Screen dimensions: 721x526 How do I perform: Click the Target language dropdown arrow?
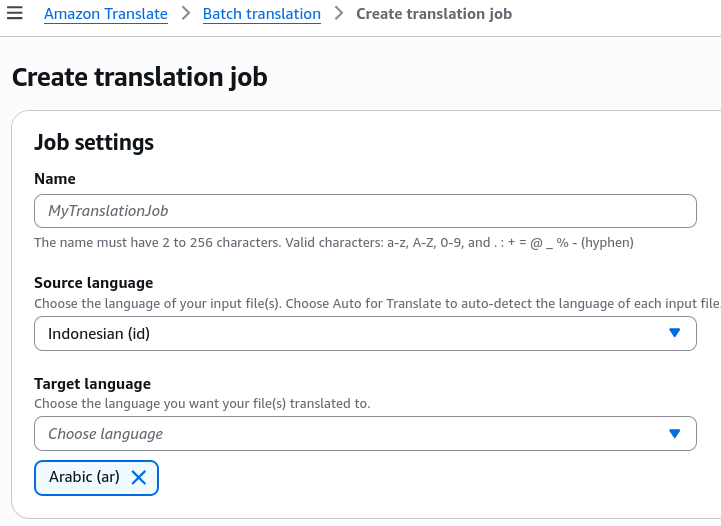(674, 434)
